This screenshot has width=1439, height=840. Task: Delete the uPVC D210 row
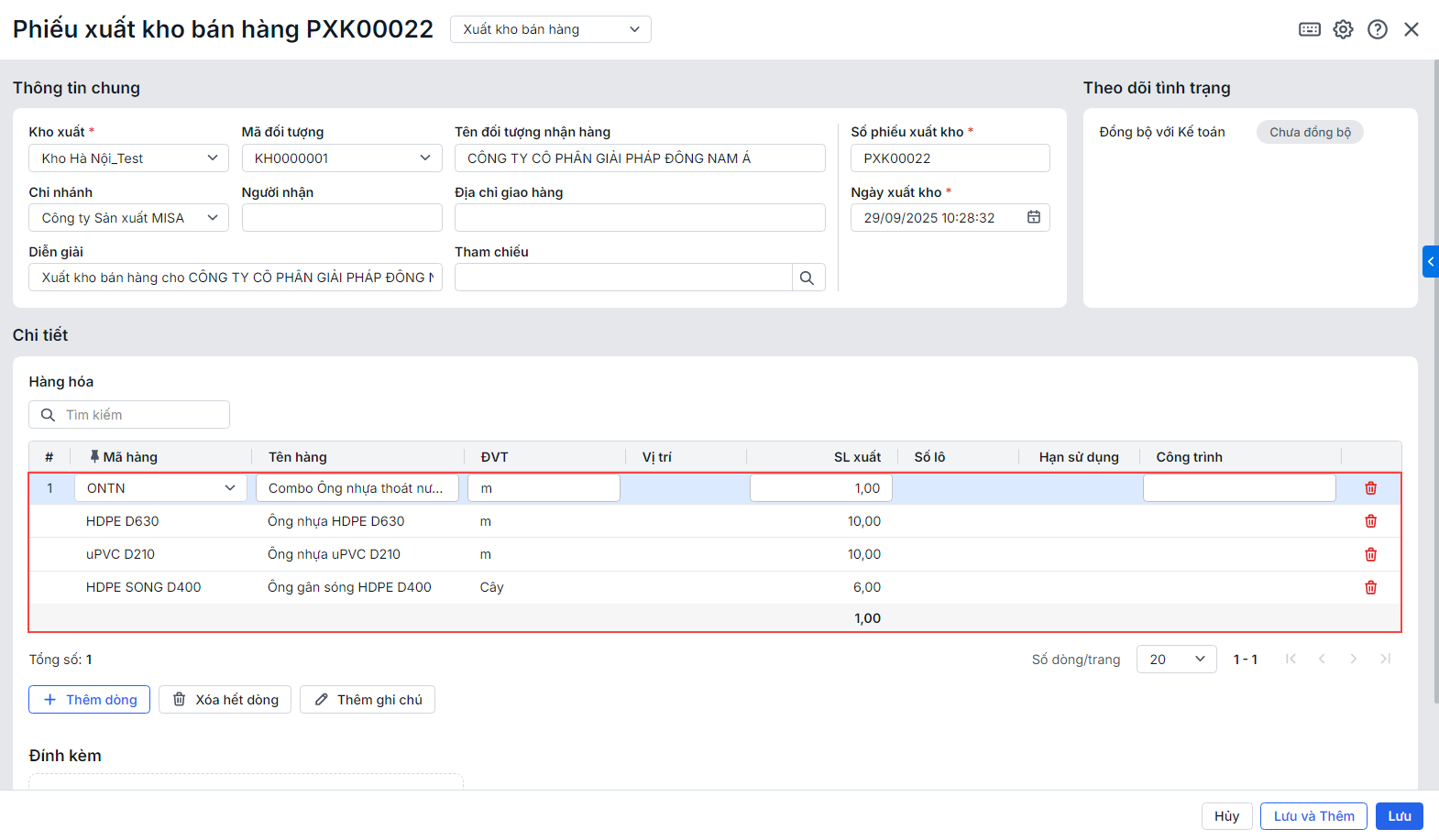1370,554
